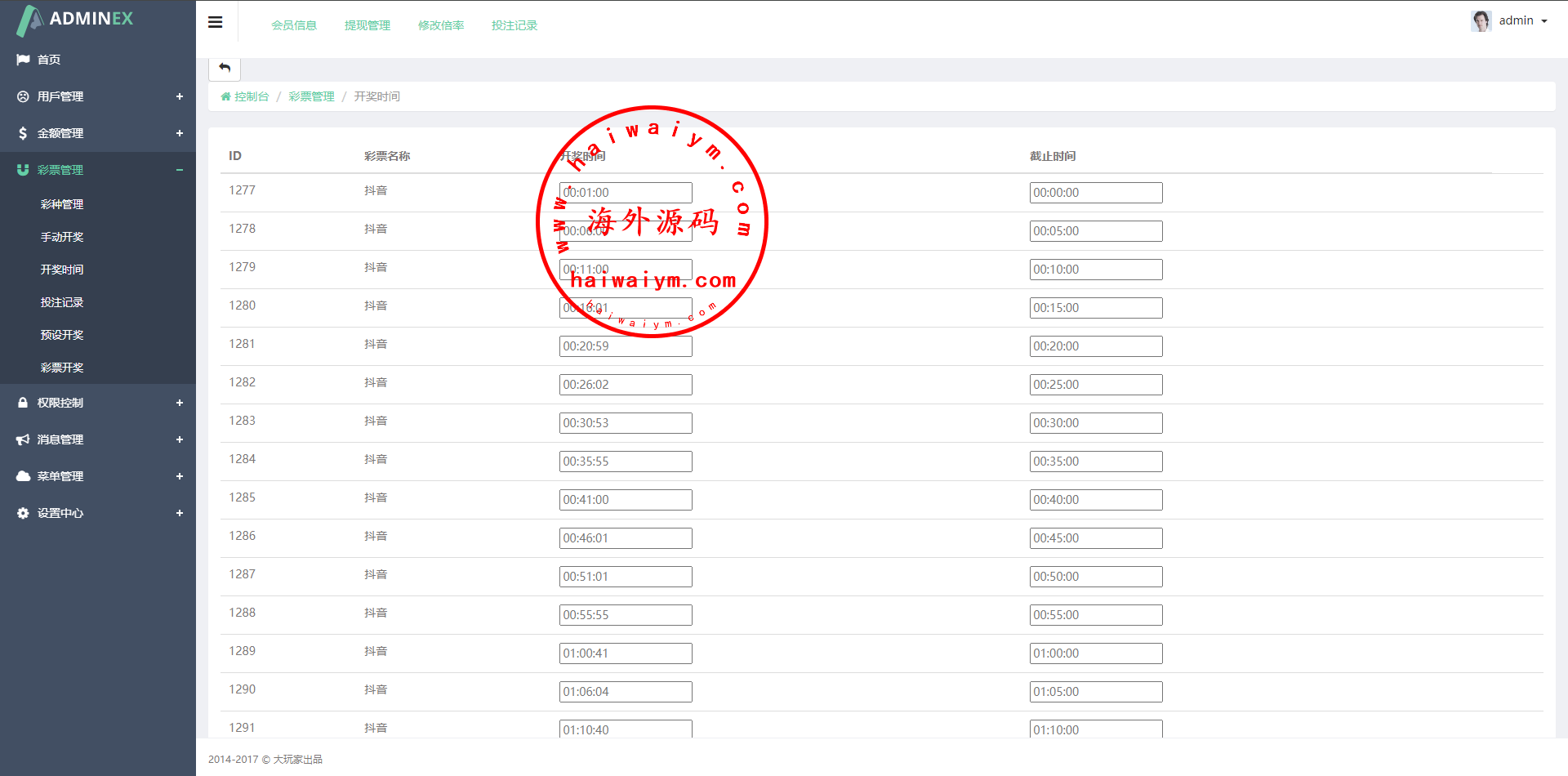Collapse the 彩票管理 sidebar section
This screenshot has height=776, width=1568.
179,170
